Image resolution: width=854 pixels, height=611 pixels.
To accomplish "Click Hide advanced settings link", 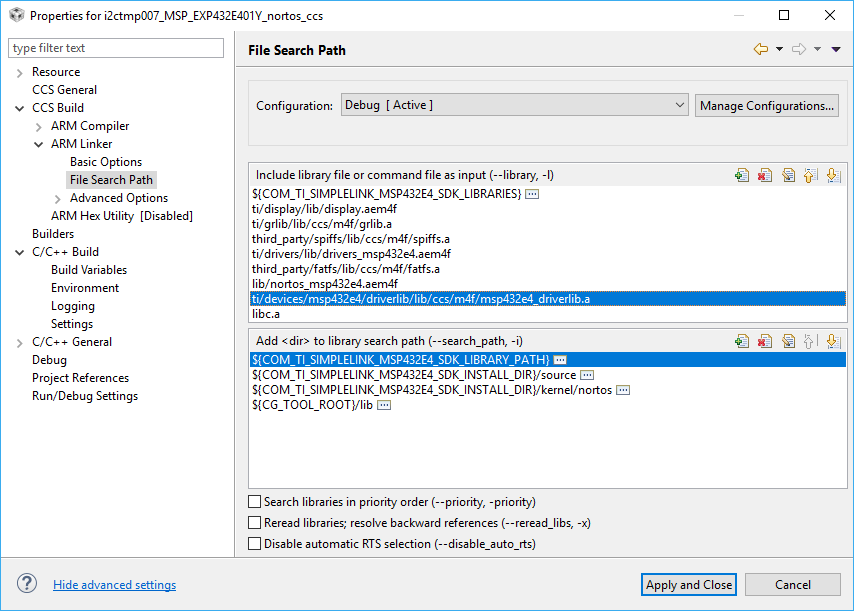I will pos(114,585).
